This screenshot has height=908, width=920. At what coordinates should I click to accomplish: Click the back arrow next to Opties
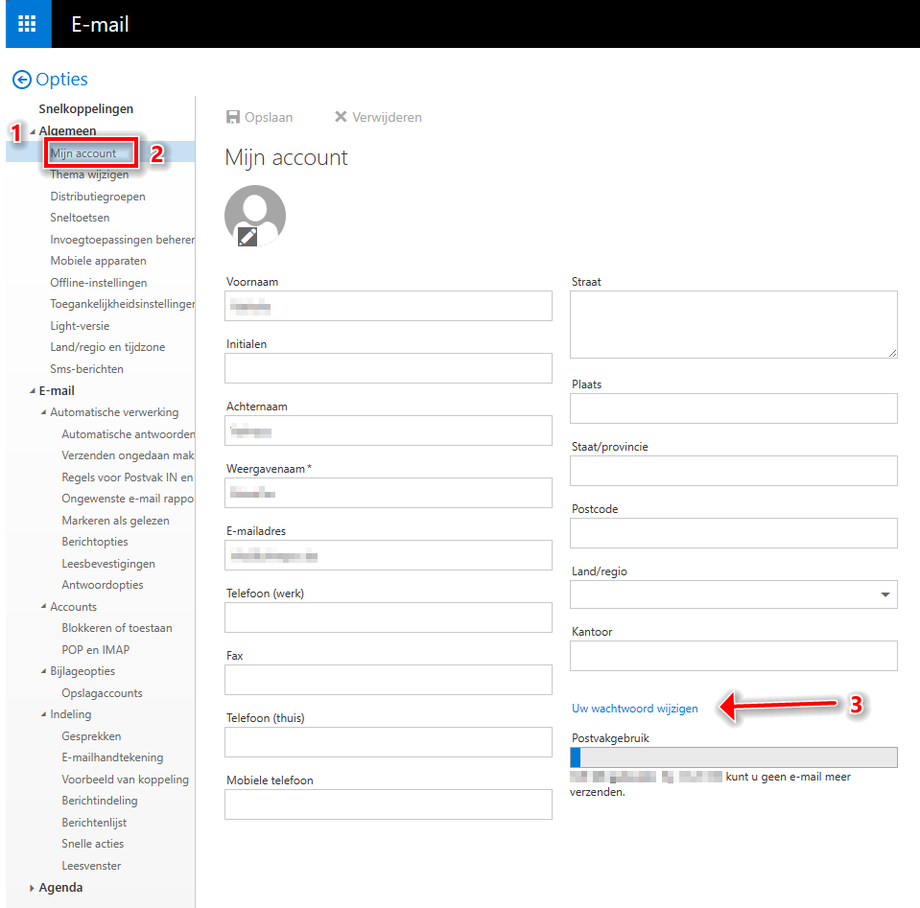(21, 80)
